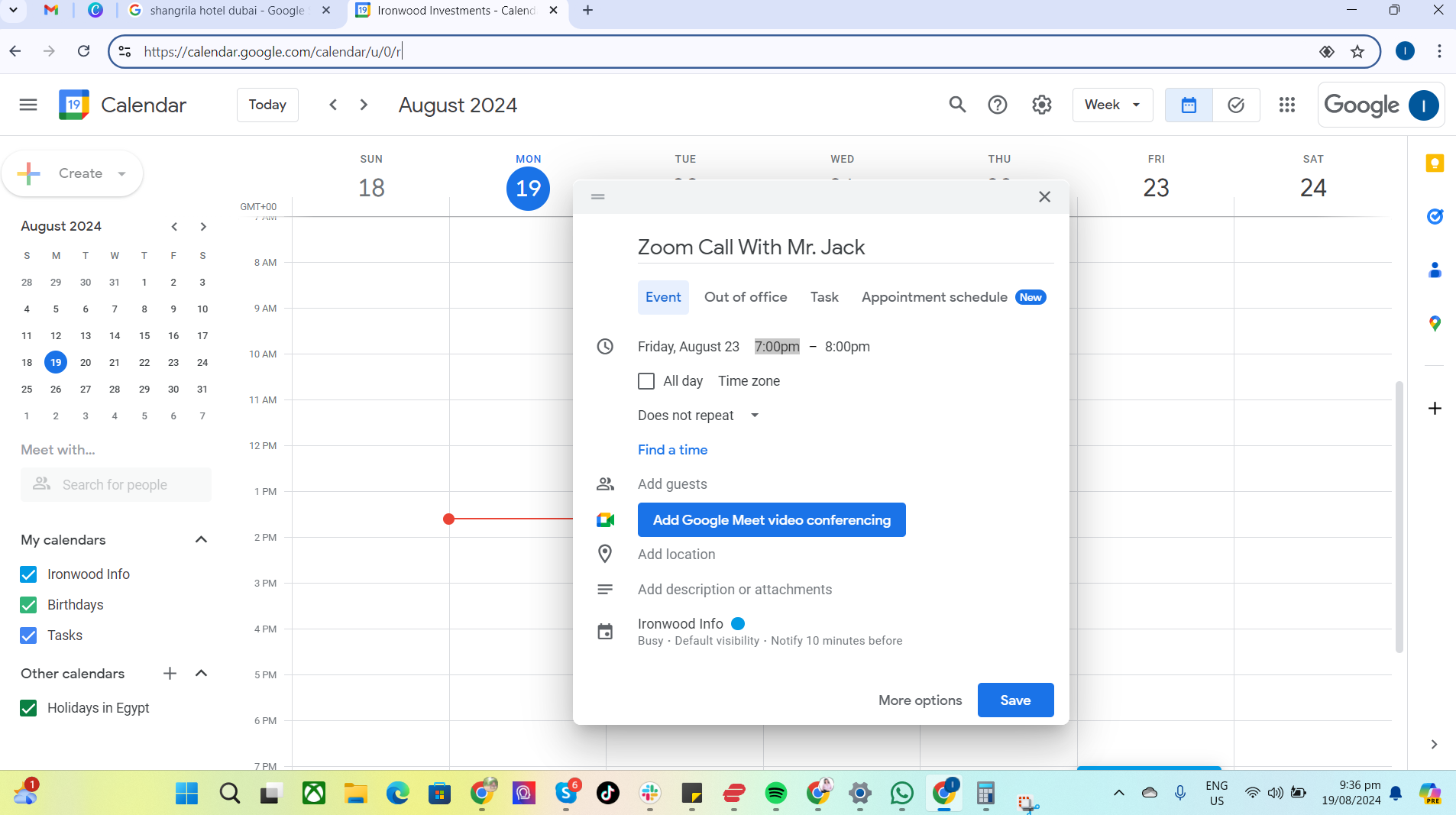Screen dimensions: 1456x815
Task: Open Windows Start menu
Action: click(186, 794)
